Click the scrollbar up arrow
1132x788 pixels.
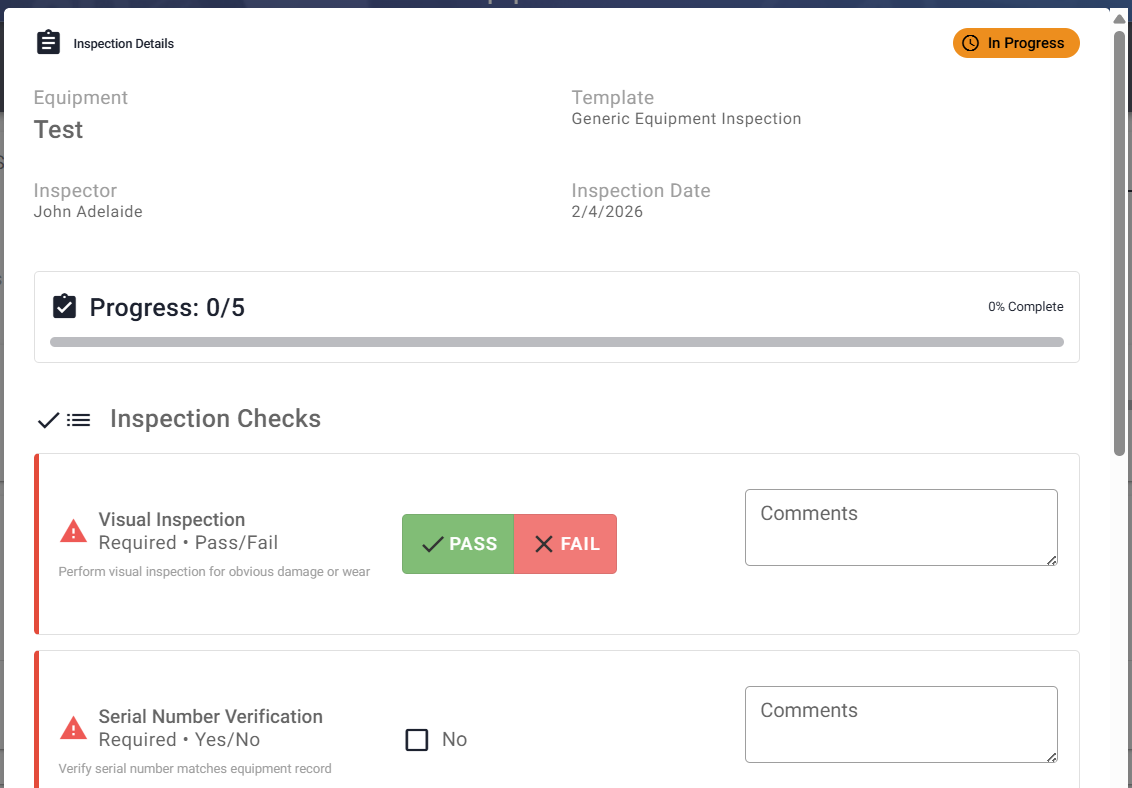(x=1119, y=17)
